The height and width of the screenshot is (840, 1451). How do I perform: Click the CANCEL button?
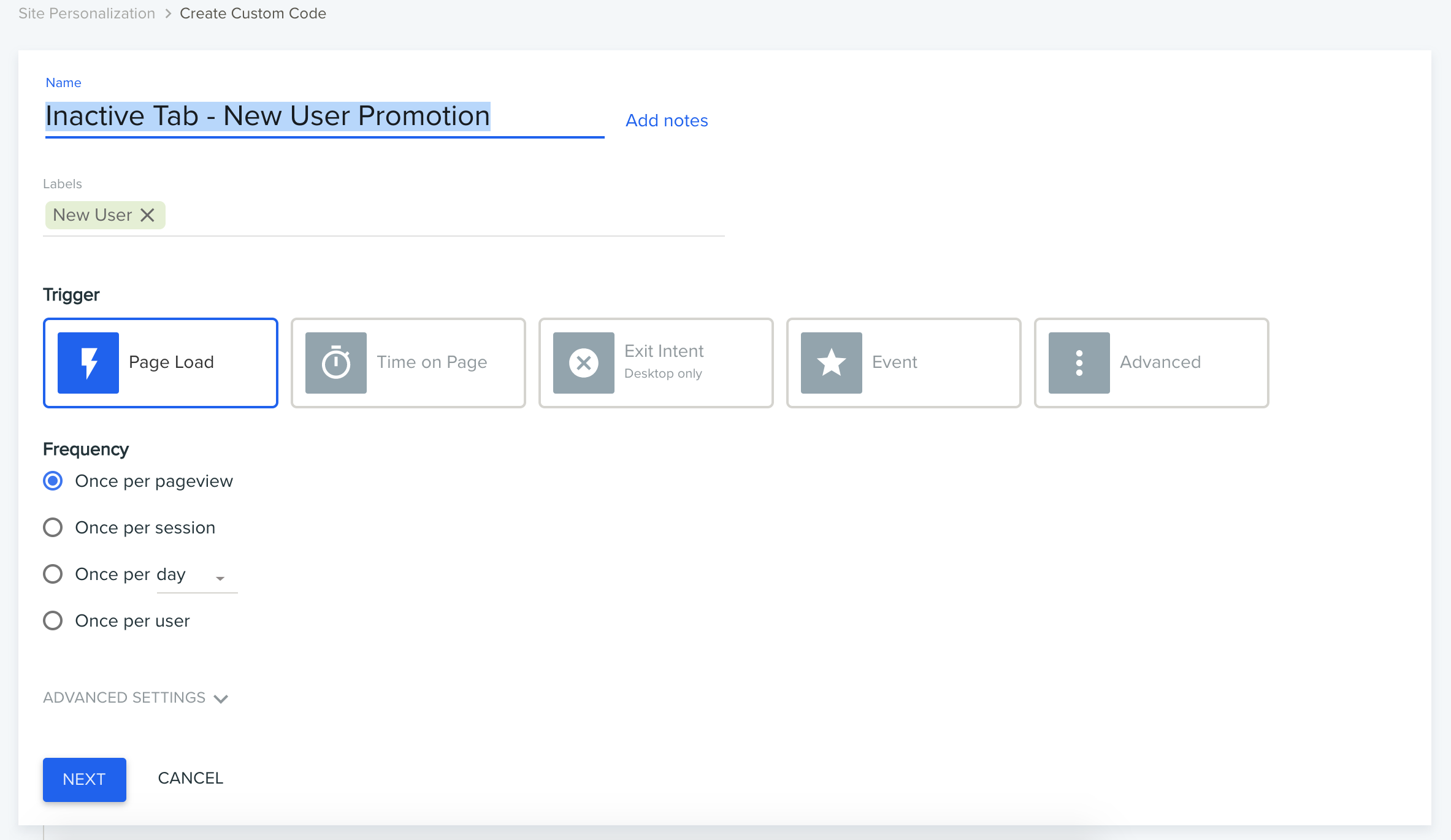pyautogui.click(x=191, y=778)
